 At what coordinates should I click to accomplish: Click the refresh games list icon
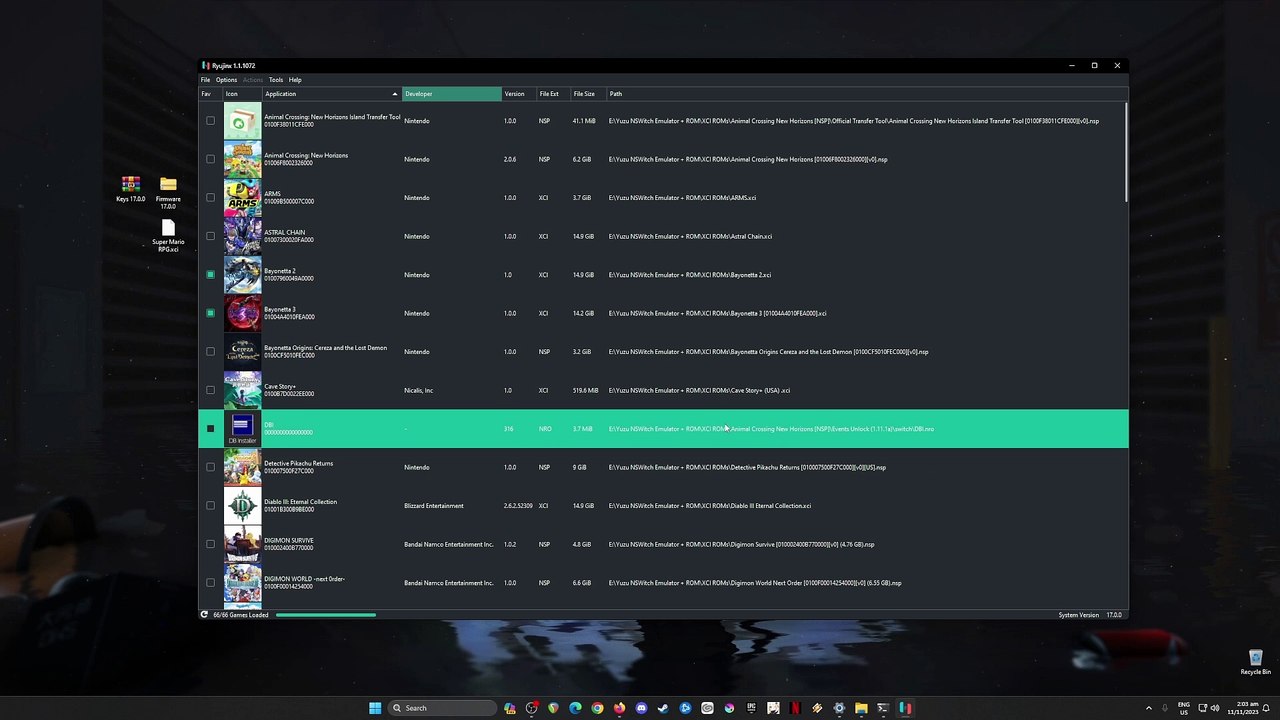pyautogui.click(x=204, y=615)
